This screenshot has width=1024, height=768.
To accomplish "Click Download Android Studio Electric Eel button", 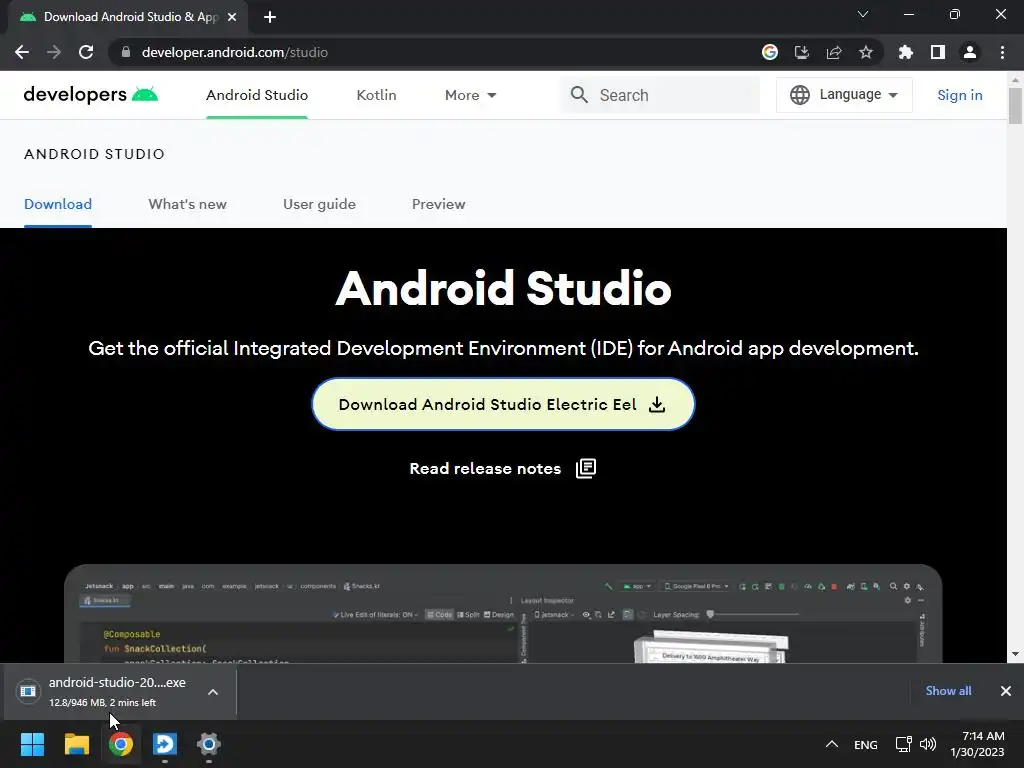I will pyautogui.click(x=504, y=404).
